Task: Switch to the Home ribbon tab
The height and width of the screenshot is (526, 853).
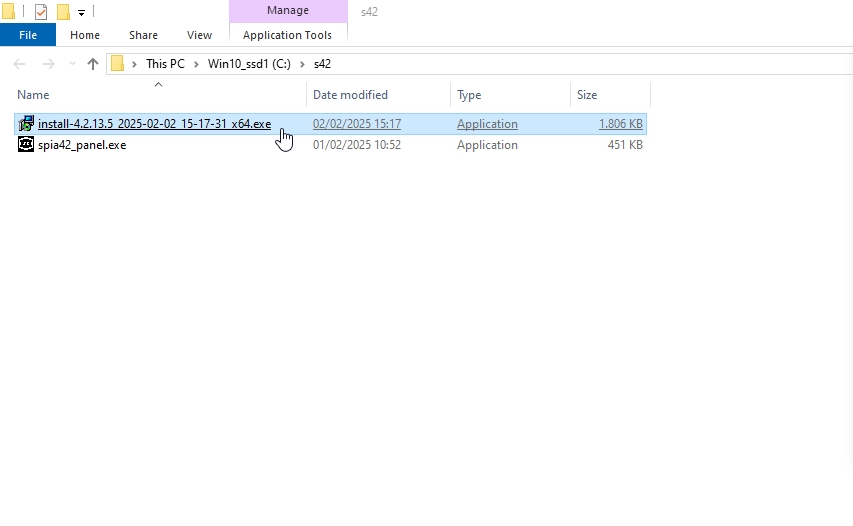Action: pos(85,35)
